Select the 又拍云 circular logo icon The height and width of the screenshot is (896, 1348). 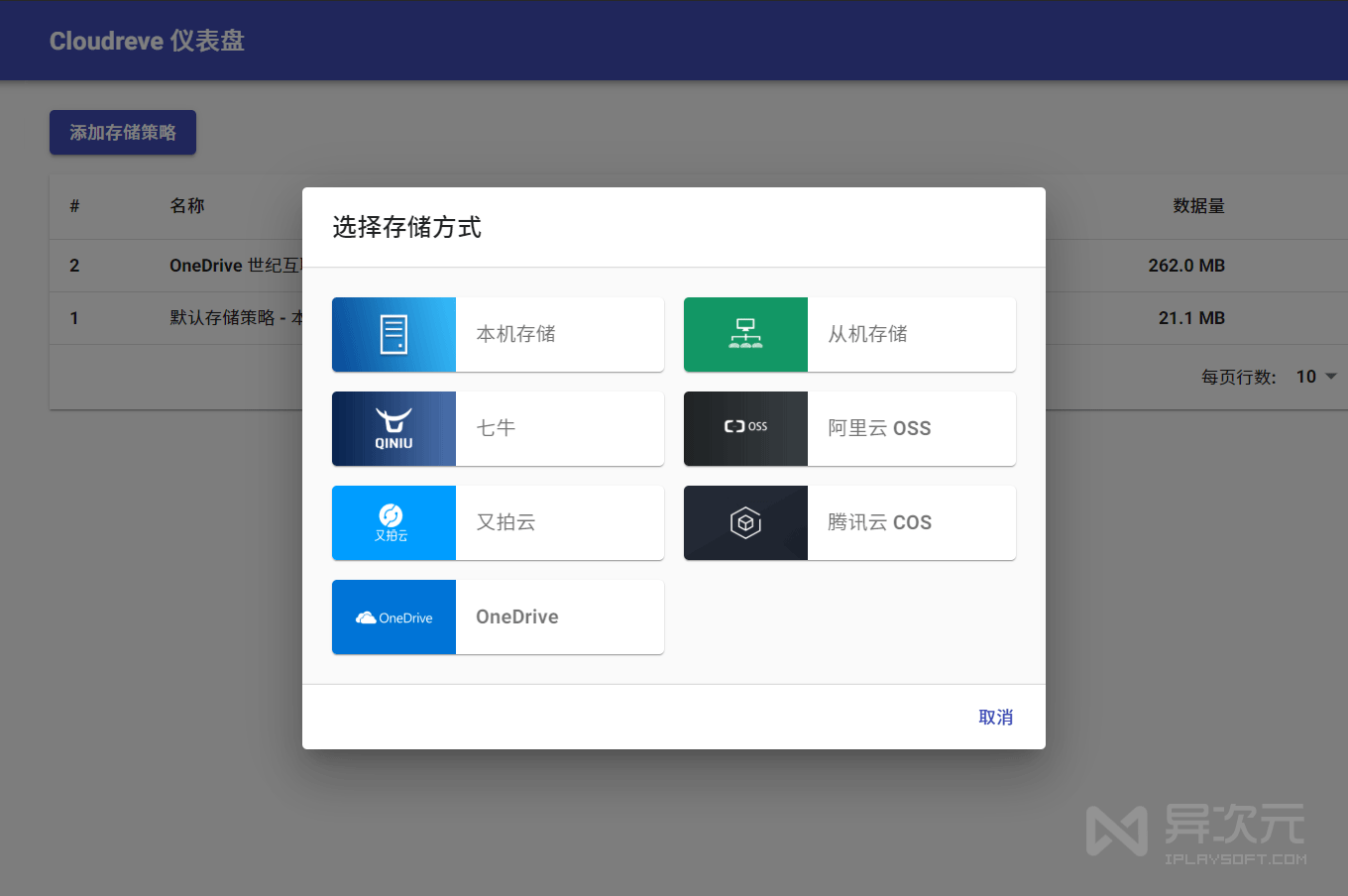click(393, 522)
